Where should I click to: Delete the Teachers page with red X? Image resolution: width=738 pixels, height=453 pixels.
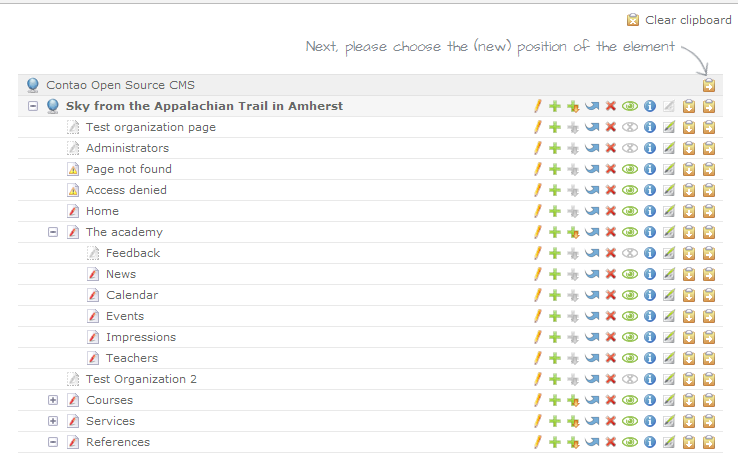tap(610, 358)
